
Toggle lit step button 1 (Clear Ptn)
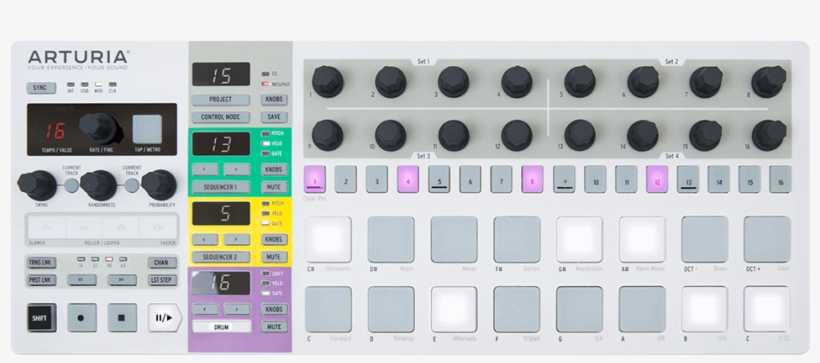click(315, 179)
